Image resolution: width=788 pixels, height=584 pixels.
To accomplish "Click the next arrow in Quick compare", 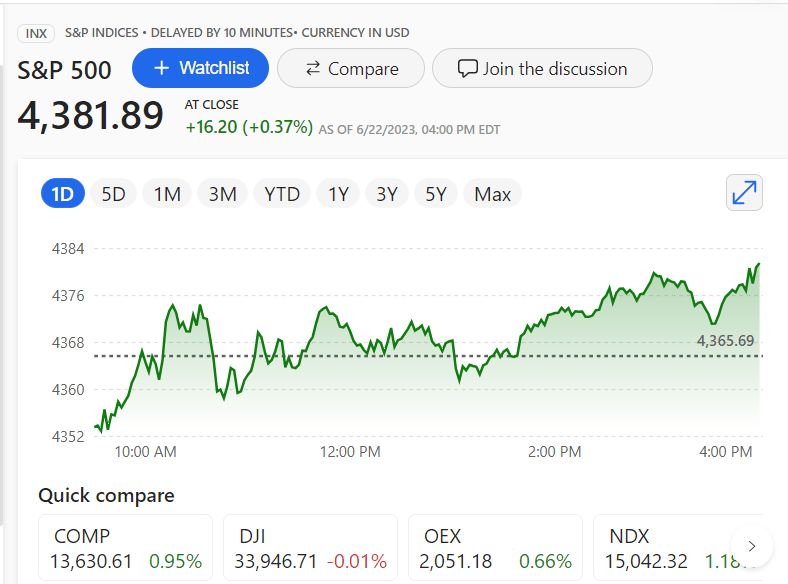I will coord(751,546).
